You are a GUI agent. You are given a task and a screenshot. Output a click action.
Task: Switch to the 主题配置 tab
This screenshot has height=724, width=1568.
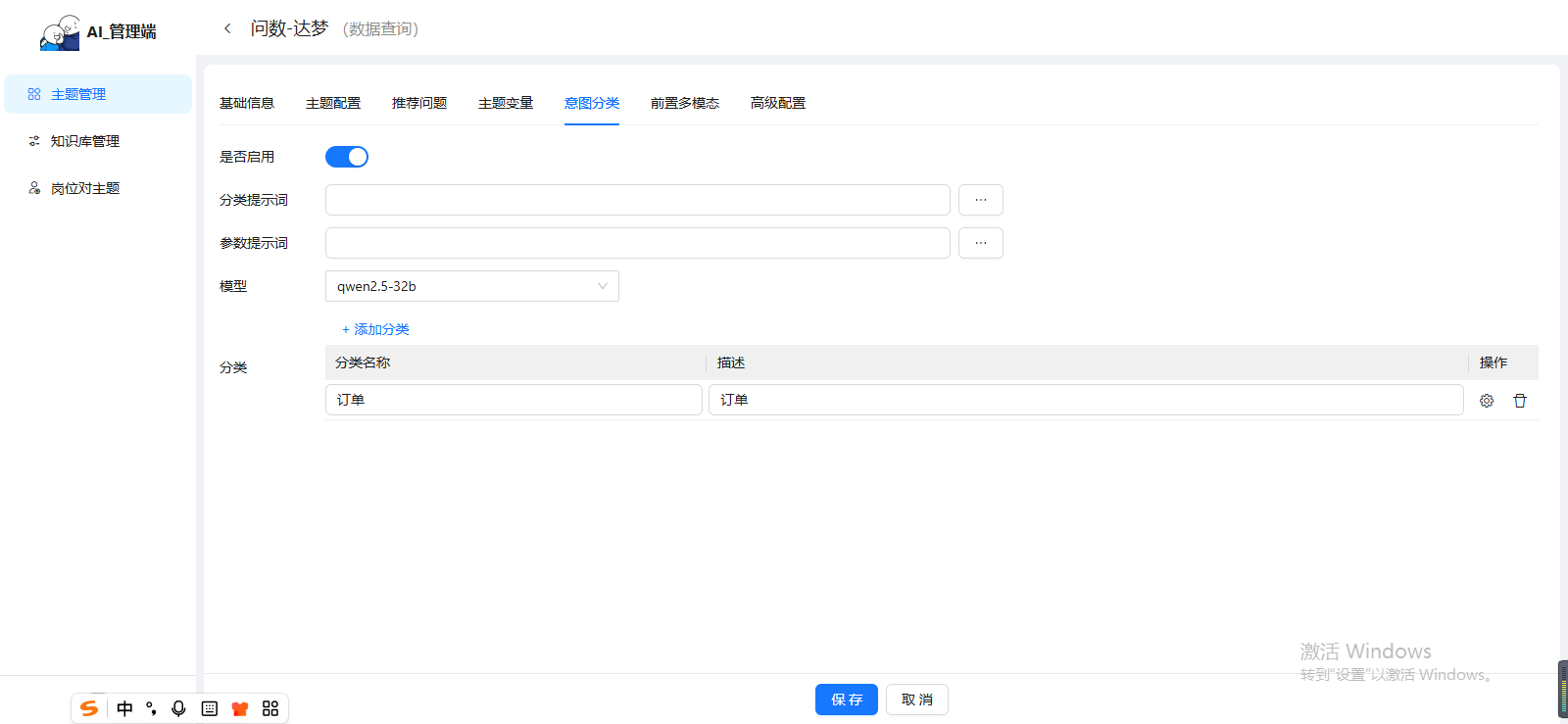333,103
